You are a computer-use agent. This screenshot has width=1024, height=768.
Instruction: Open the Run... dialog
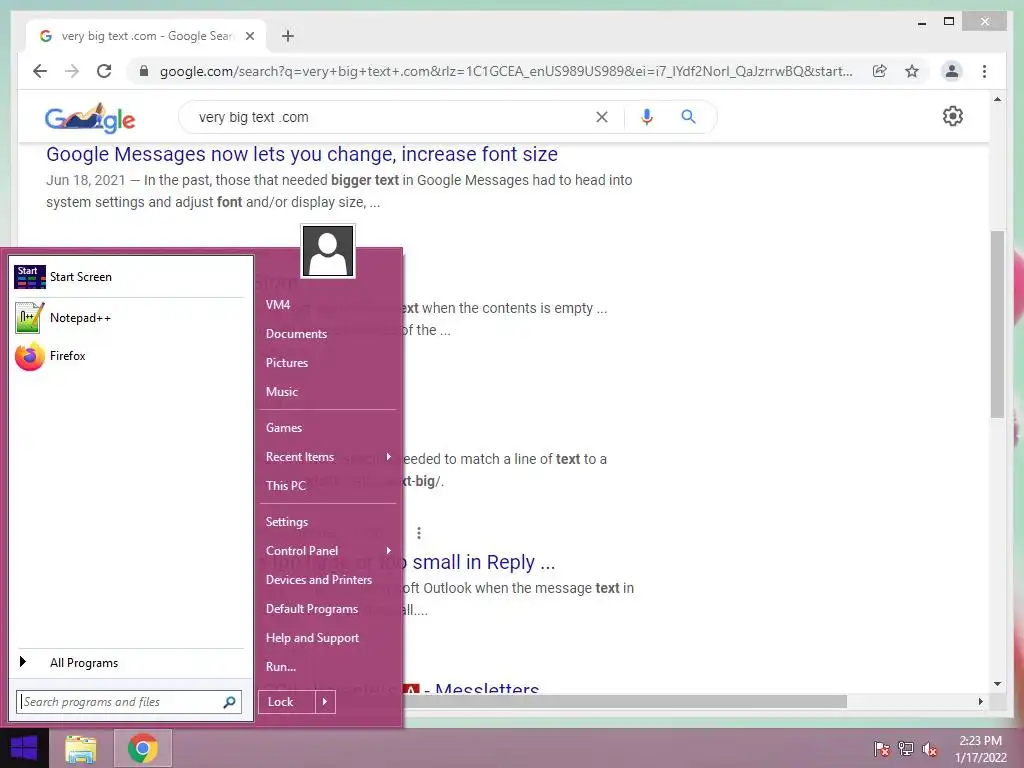tap(328, 667)
